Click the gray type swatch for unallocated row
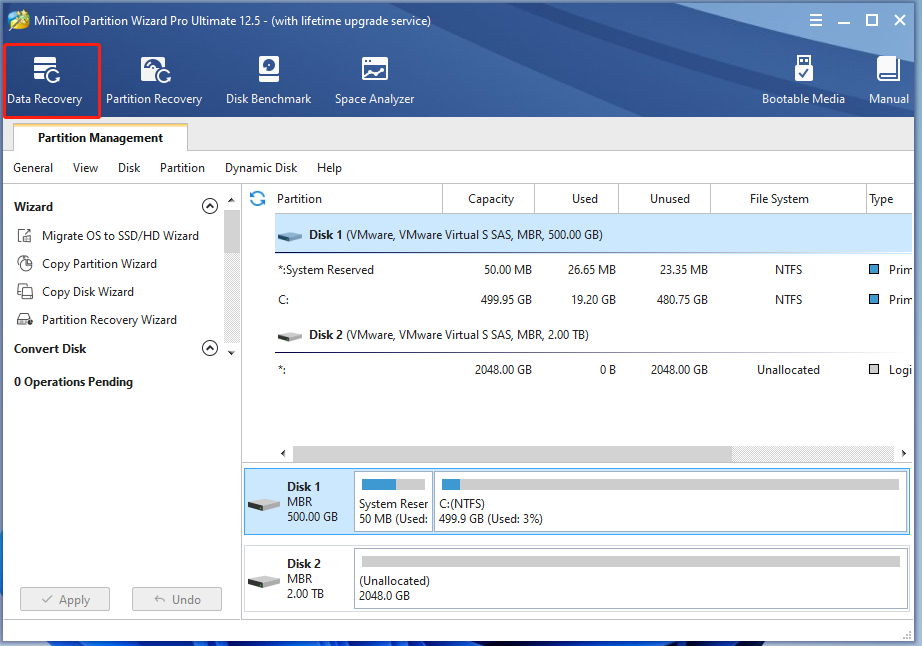Viewport: 922px width, 646px height. click(x=874, y=369)
